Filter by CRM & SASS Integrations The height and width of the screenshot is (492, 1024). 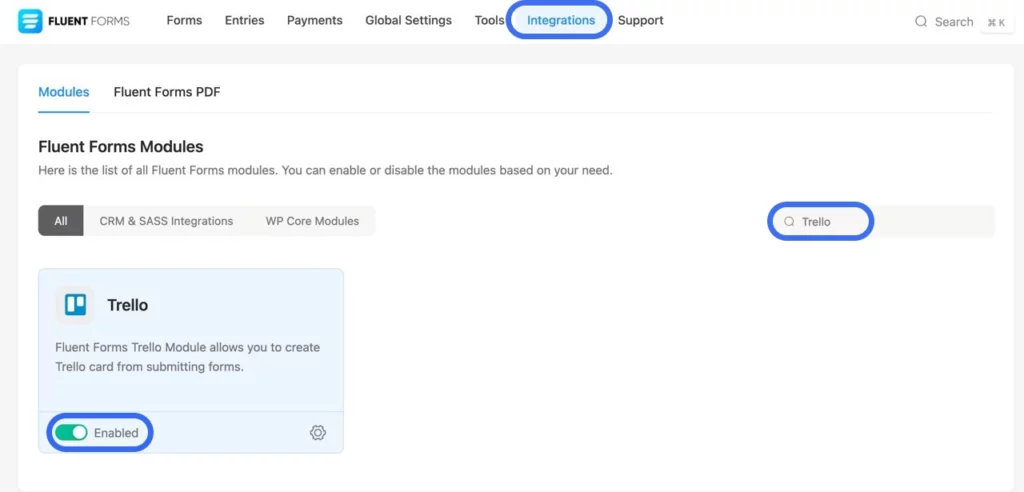coord(167,221)
